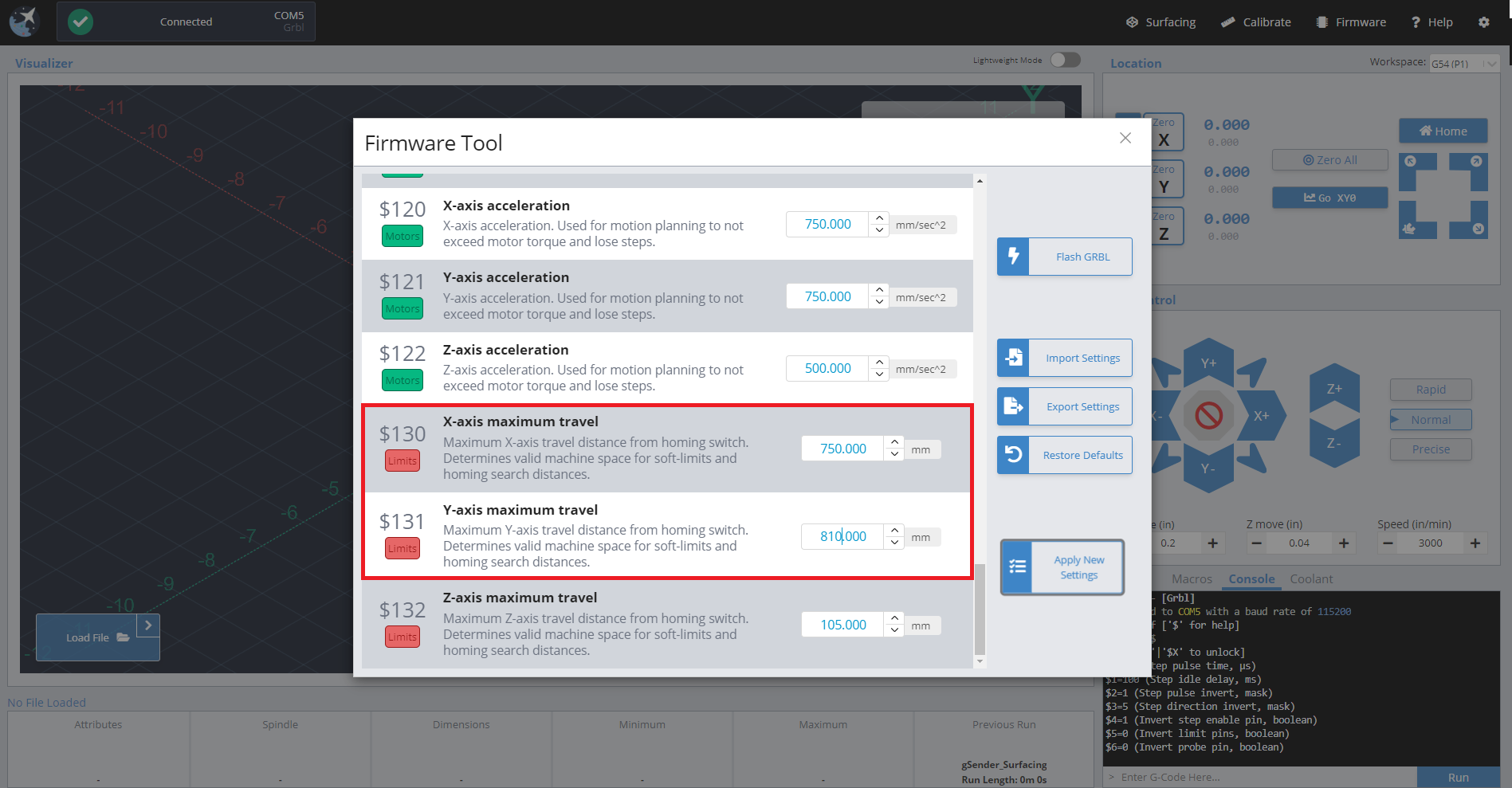This screenshot has height=788, width=1512.
Task: Click the Flash GRBL lightning icon
Action: (1013, 257)
